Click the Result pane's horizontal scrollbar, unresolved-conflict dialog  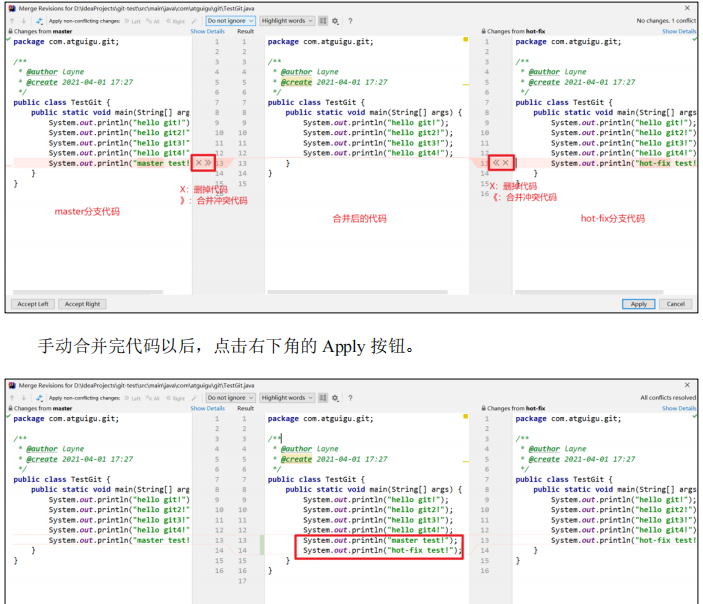[357, 292]
